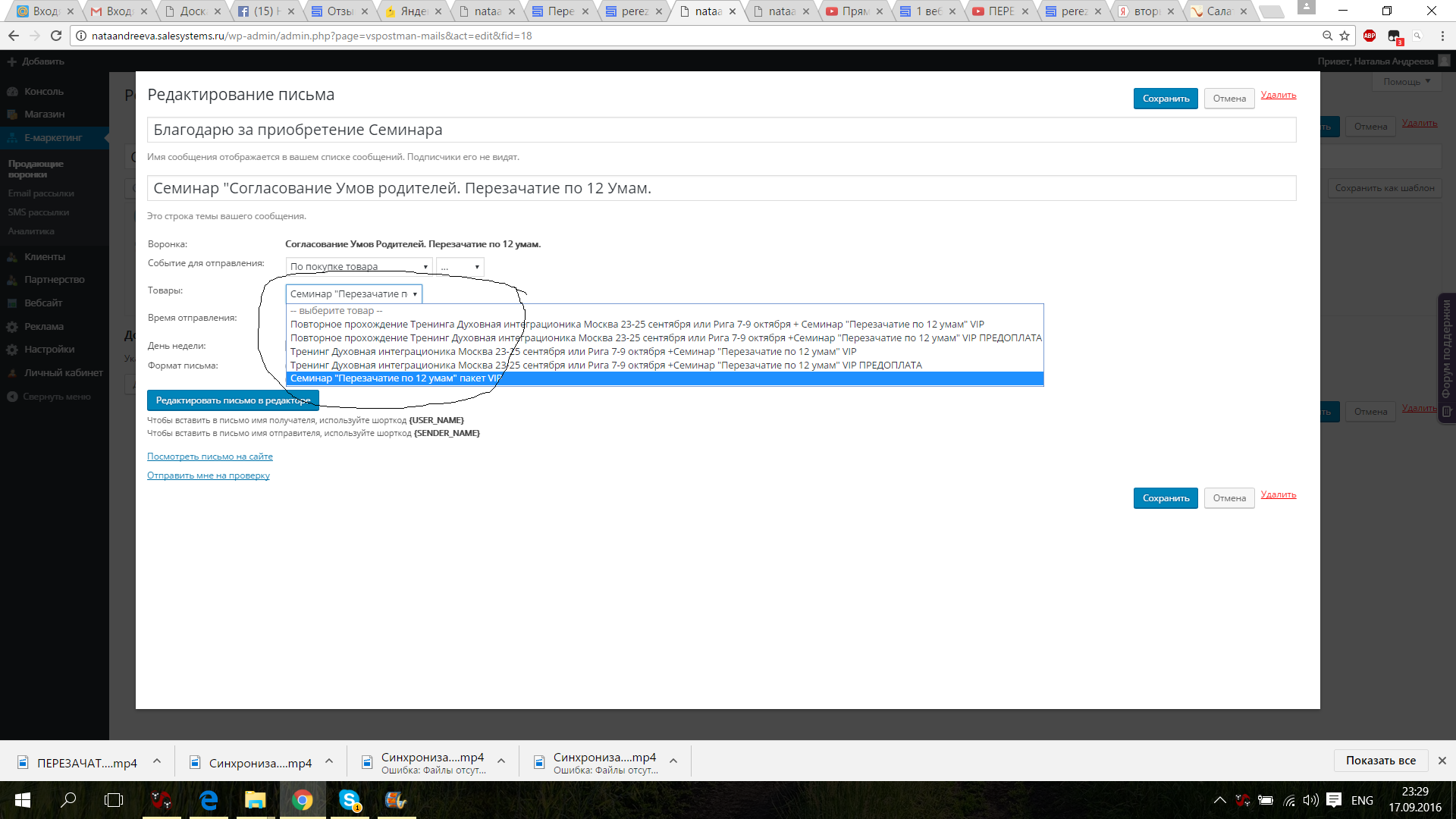The height and width of the screenshot is (819, 1456).
Task: Choose the '-- выберите товар --' option
Action: pyautogui.click(x=336, y=311)
